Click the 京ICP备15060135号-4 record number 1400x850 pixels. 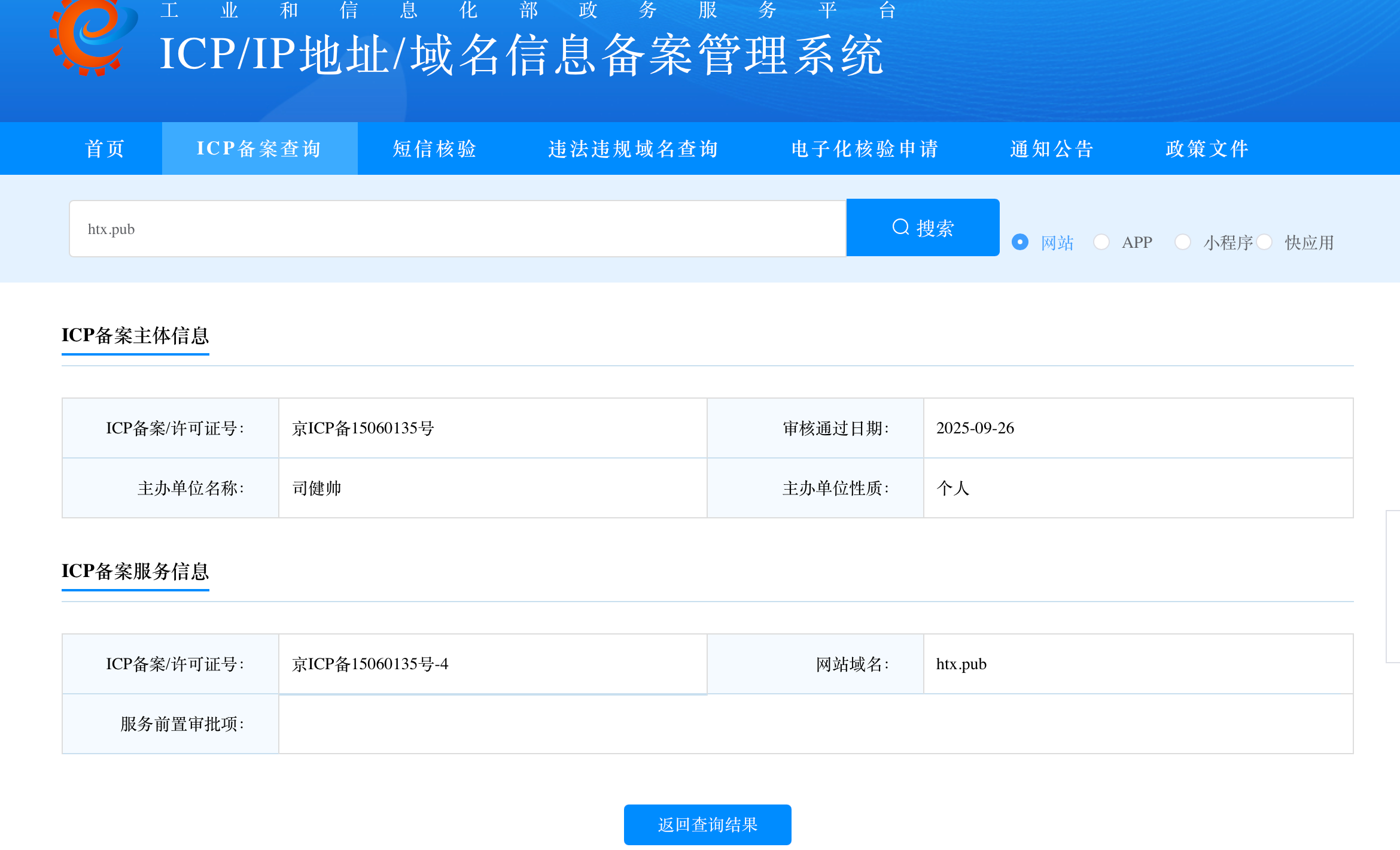370,664
